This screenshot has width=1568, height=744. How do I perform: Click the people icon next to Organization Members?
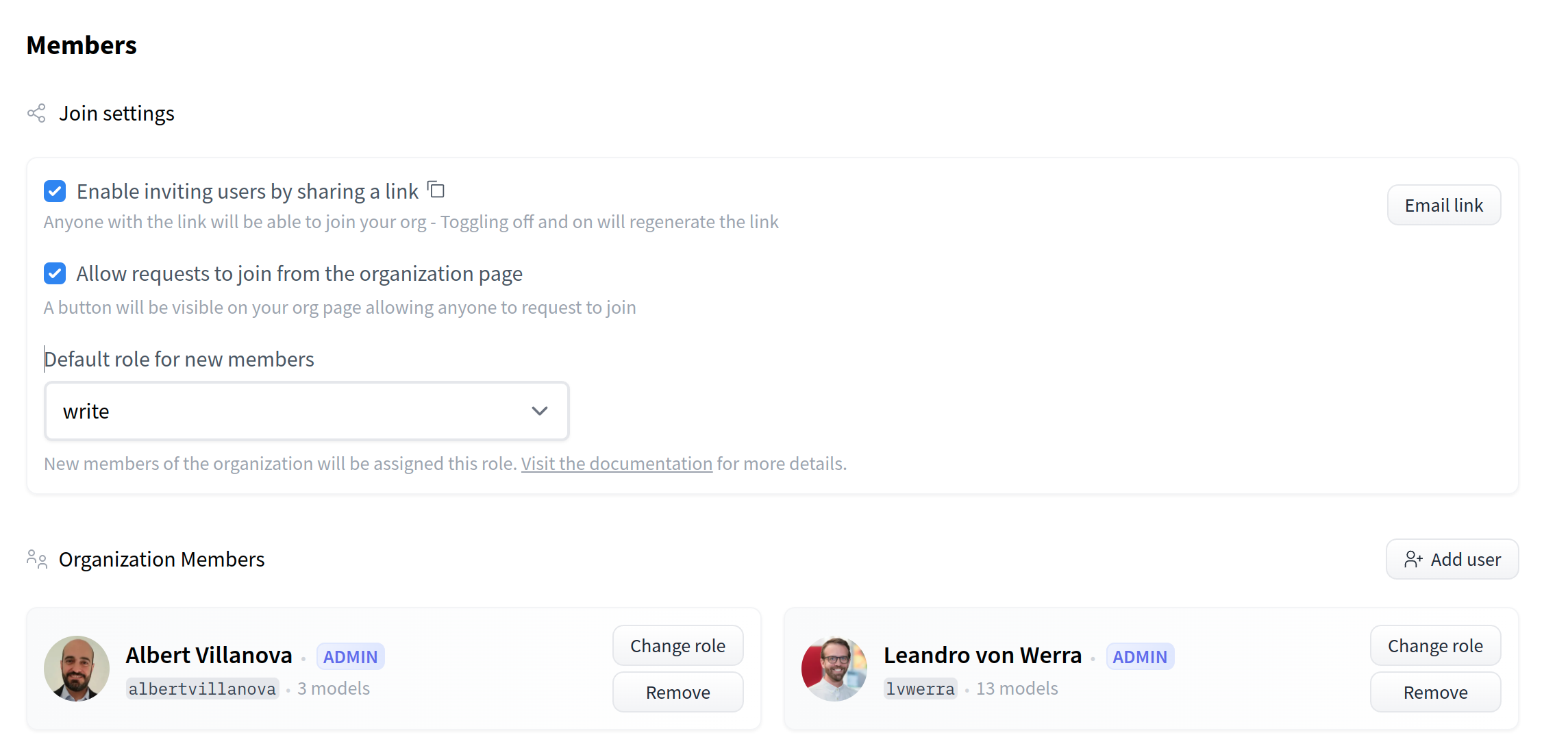36,559
